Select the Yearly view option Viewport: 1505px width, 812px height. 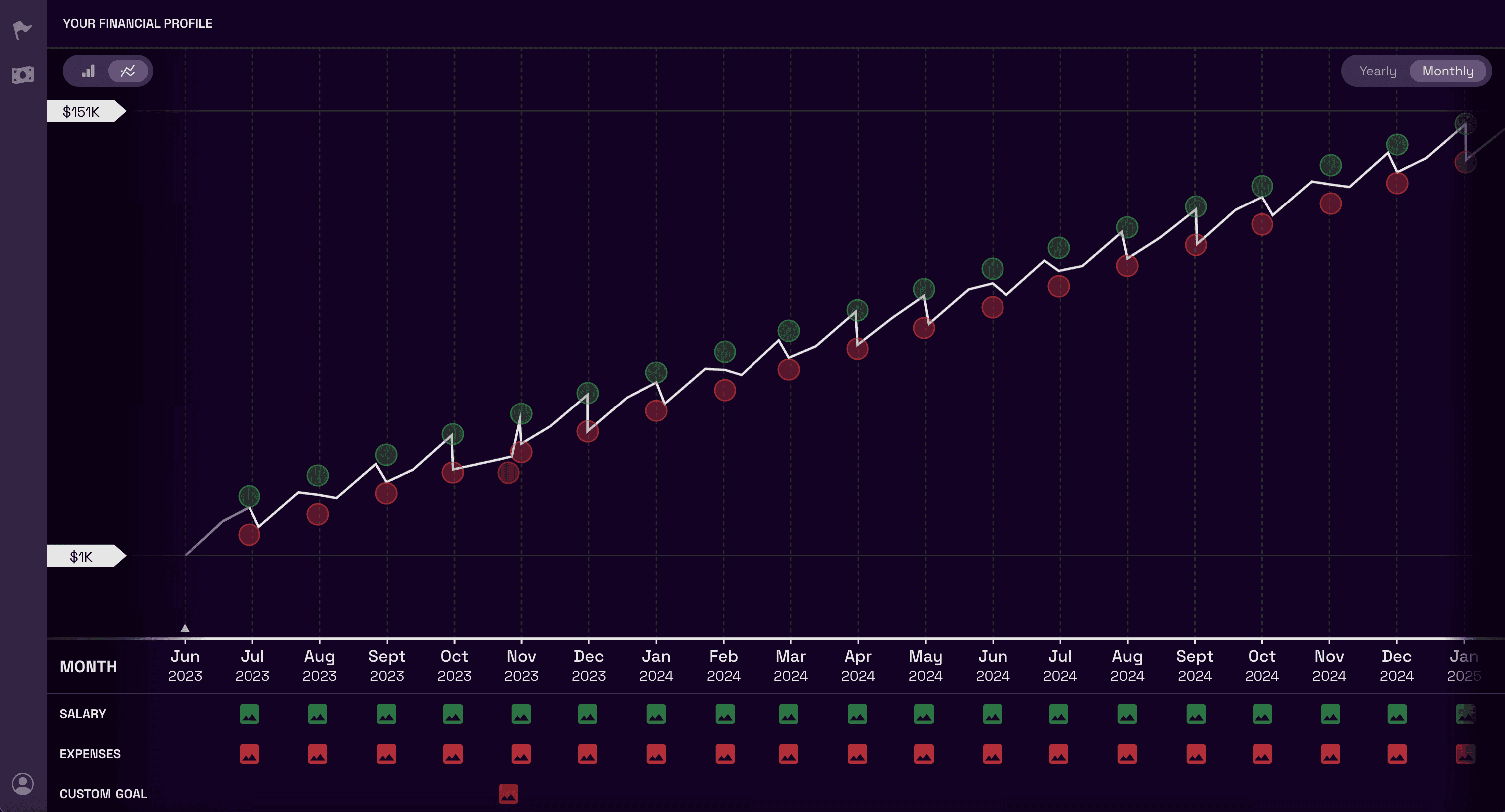tap(1378, 71)
